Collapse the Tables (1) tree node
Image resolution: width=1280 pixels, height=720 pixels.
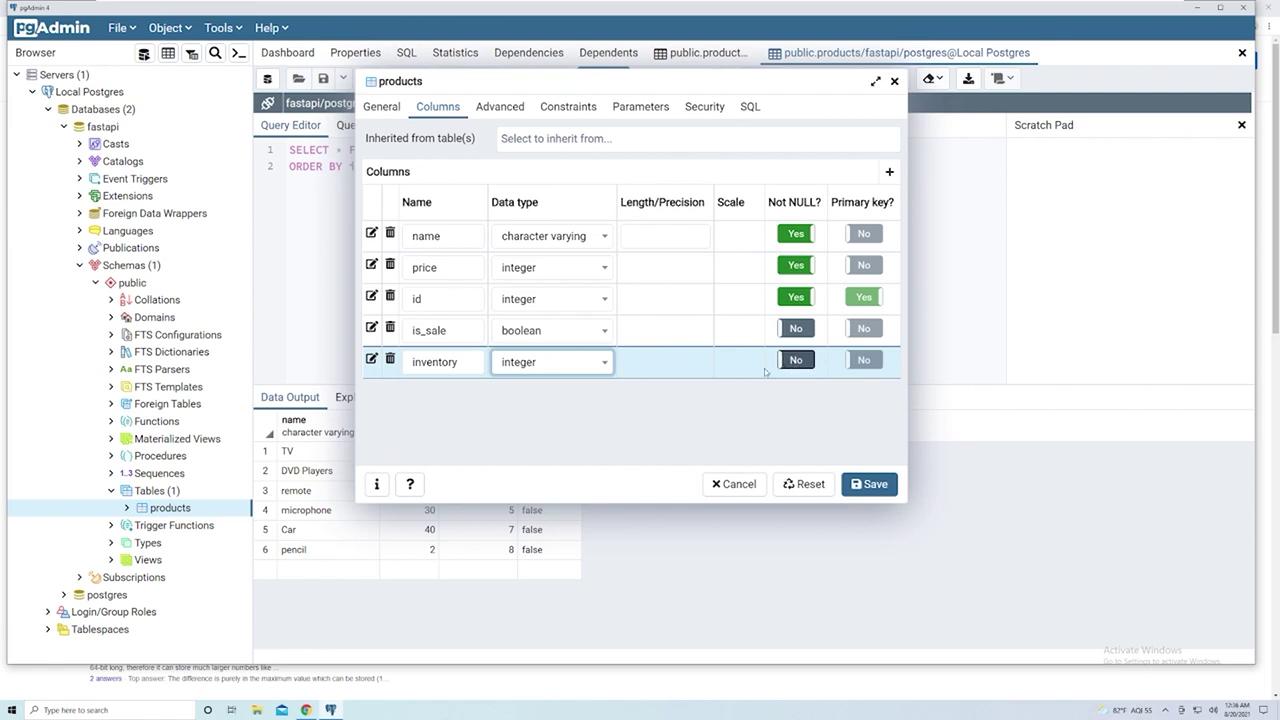point(112,491)
